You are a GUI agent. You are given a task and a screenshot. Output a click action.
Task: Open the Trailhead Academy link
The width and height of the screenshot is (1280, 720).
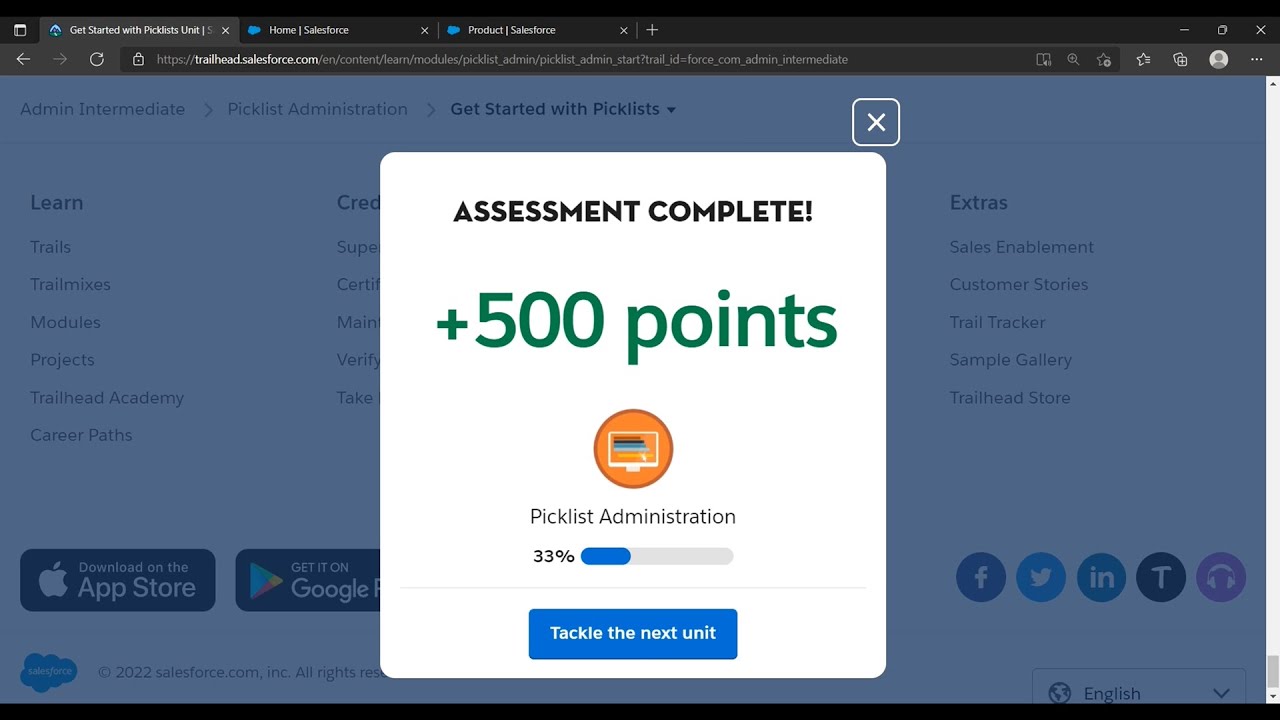[x=107, y=397]
